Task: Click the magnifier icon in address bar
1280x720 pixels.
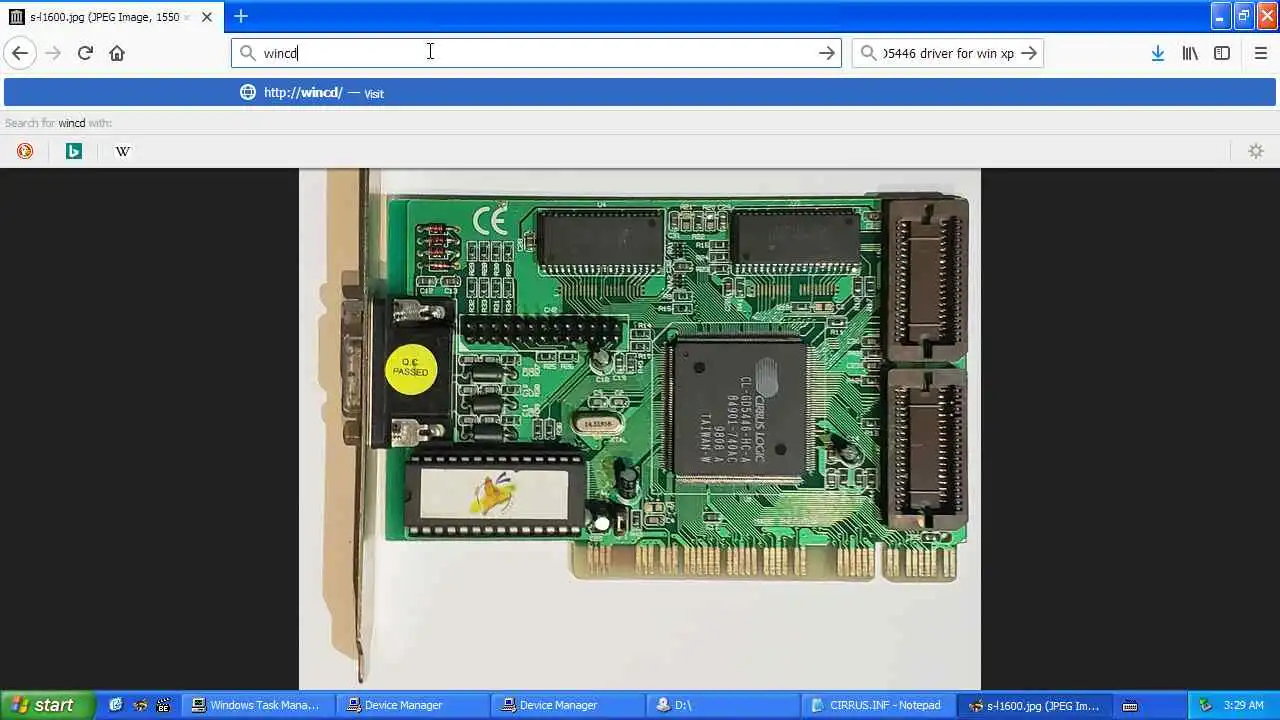Action: [x=247, y=53]
